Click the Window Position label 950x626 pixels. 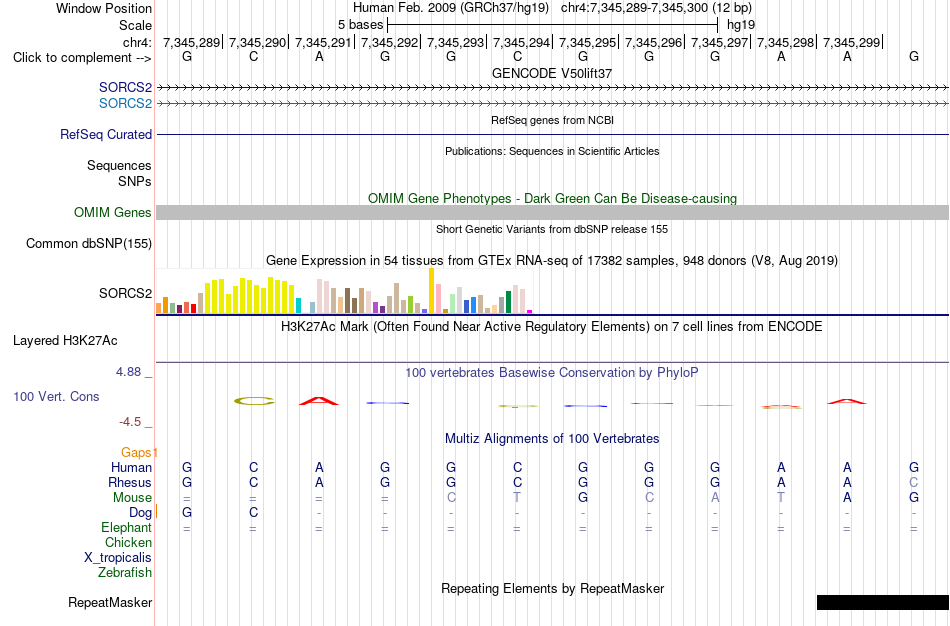(x=104, y=8)
